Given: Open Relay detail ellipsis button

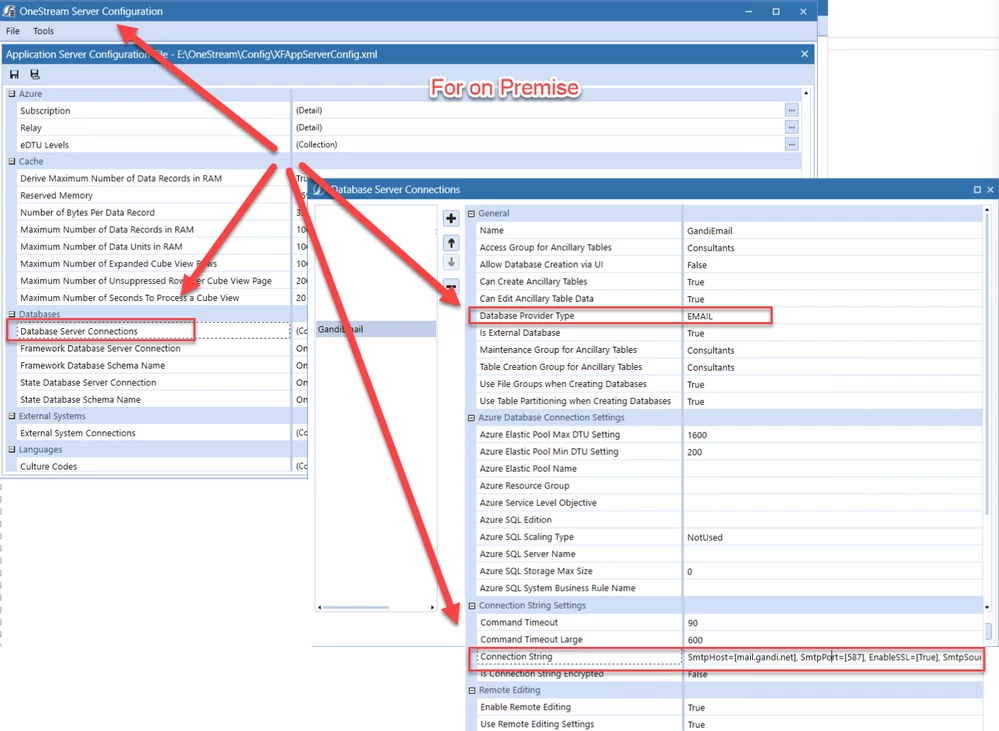Looking at the screenshot, I should click(791, 127).
